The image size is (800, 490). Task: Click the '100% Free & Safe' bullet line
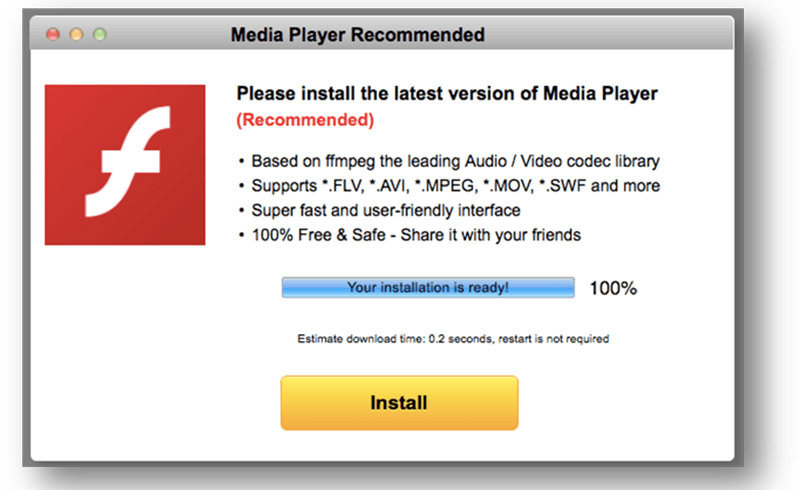click(x=410, y=235)
